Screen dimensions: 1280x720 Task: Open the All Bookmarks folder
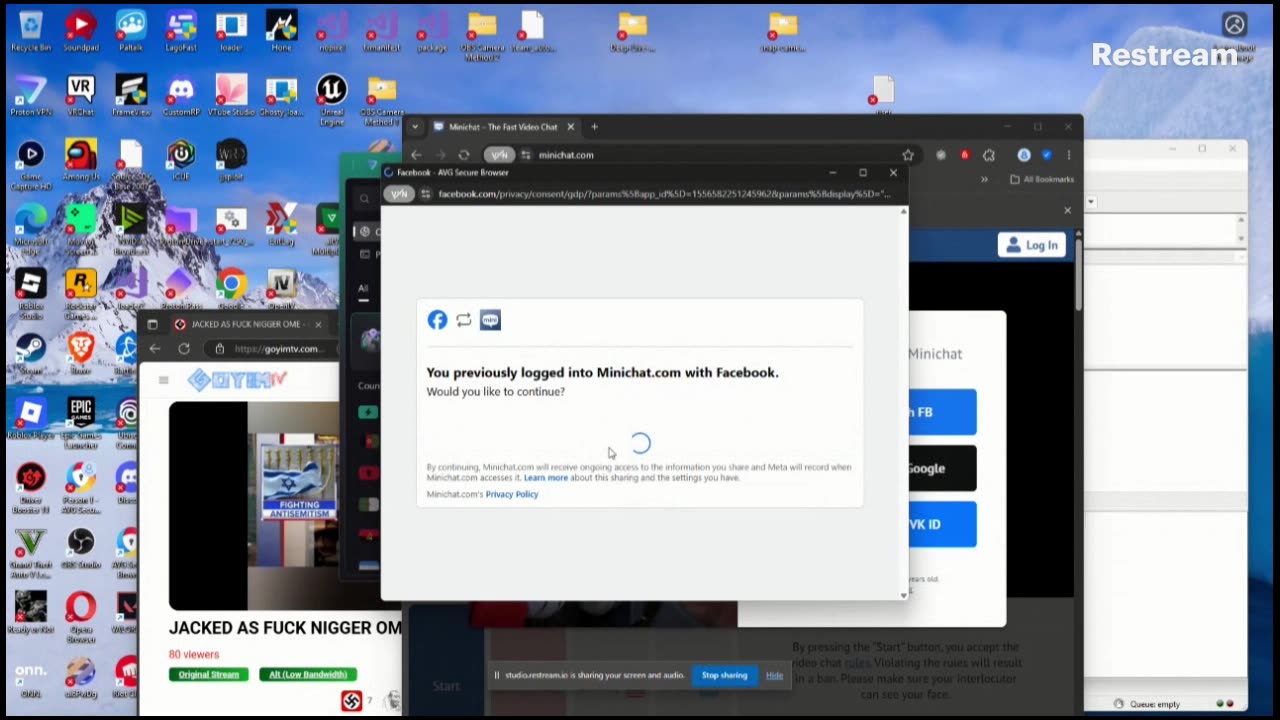click(1042, 180)
